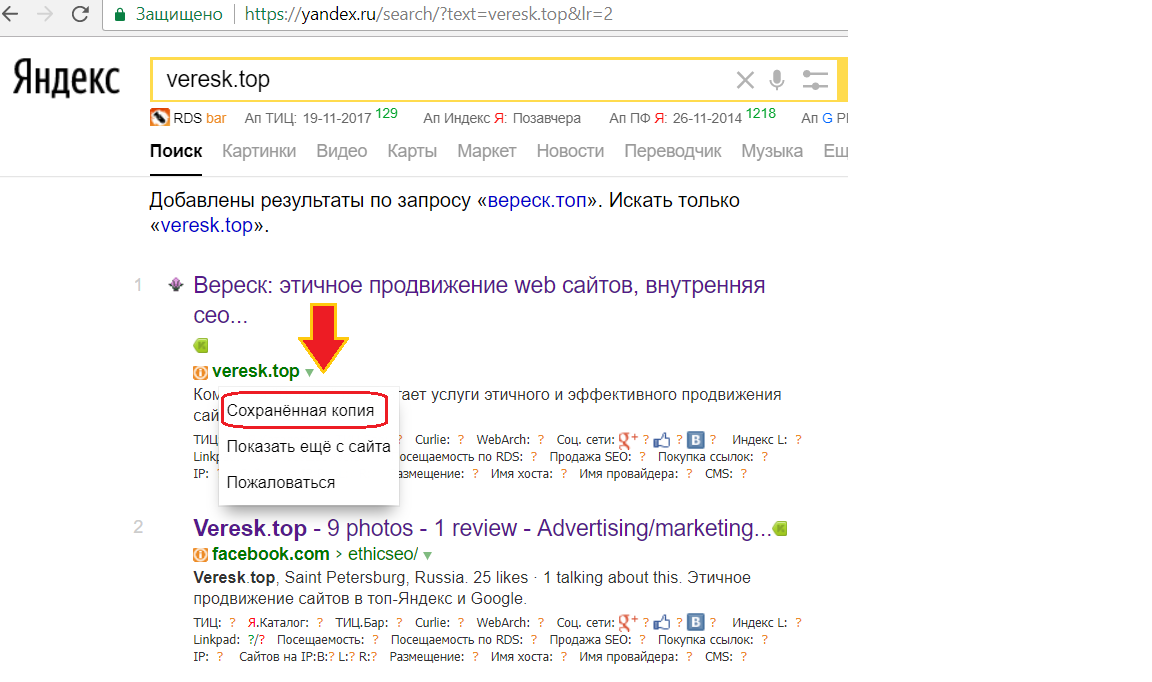Follow the вереск.топ suggested query link
The image size is (1152, 682).
coord(537,201)
